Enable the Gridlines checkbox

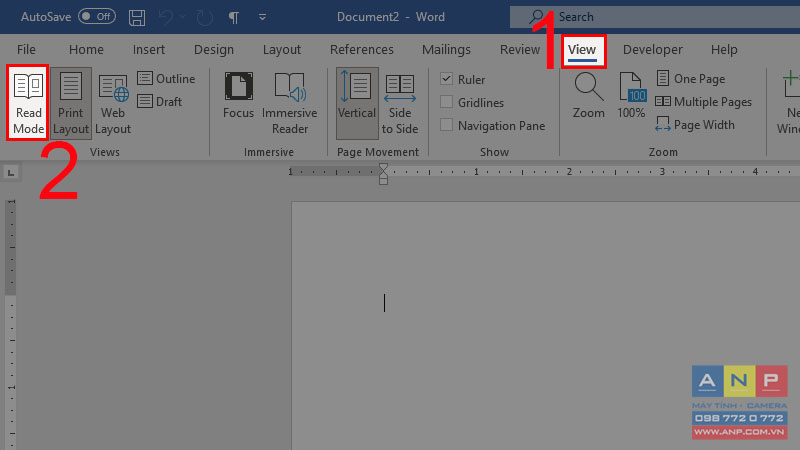[x=446, y=102]
